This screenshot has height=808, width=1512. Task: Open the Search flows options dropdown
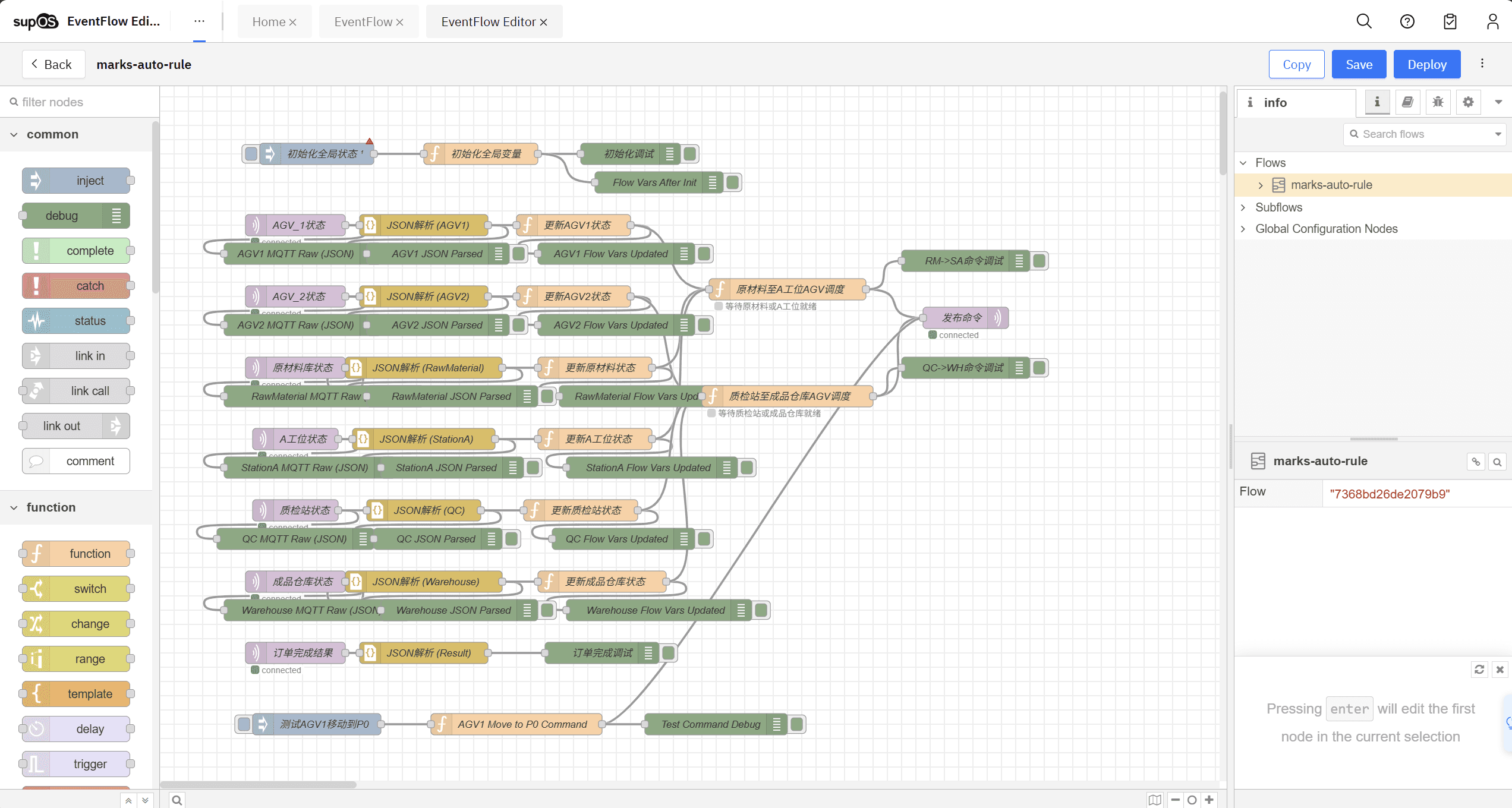coord(1498,134)
